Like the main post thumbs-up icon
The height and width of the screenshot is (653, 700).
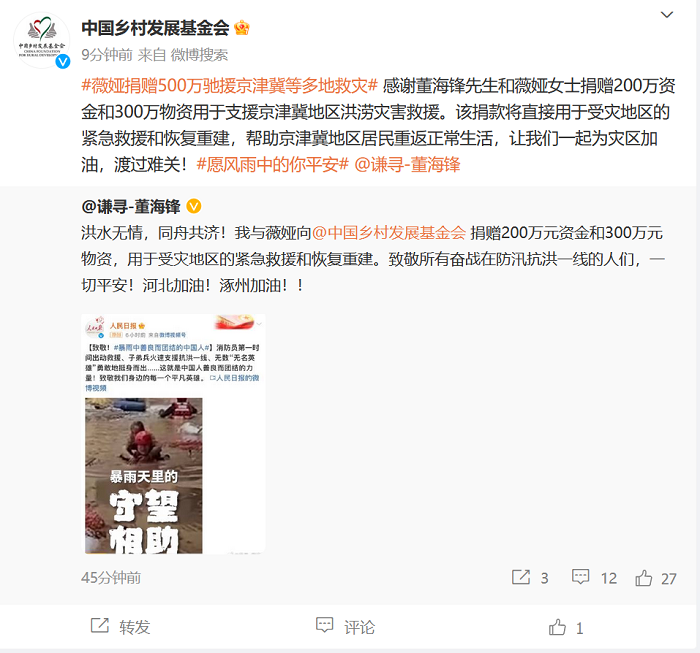(557, 627)
